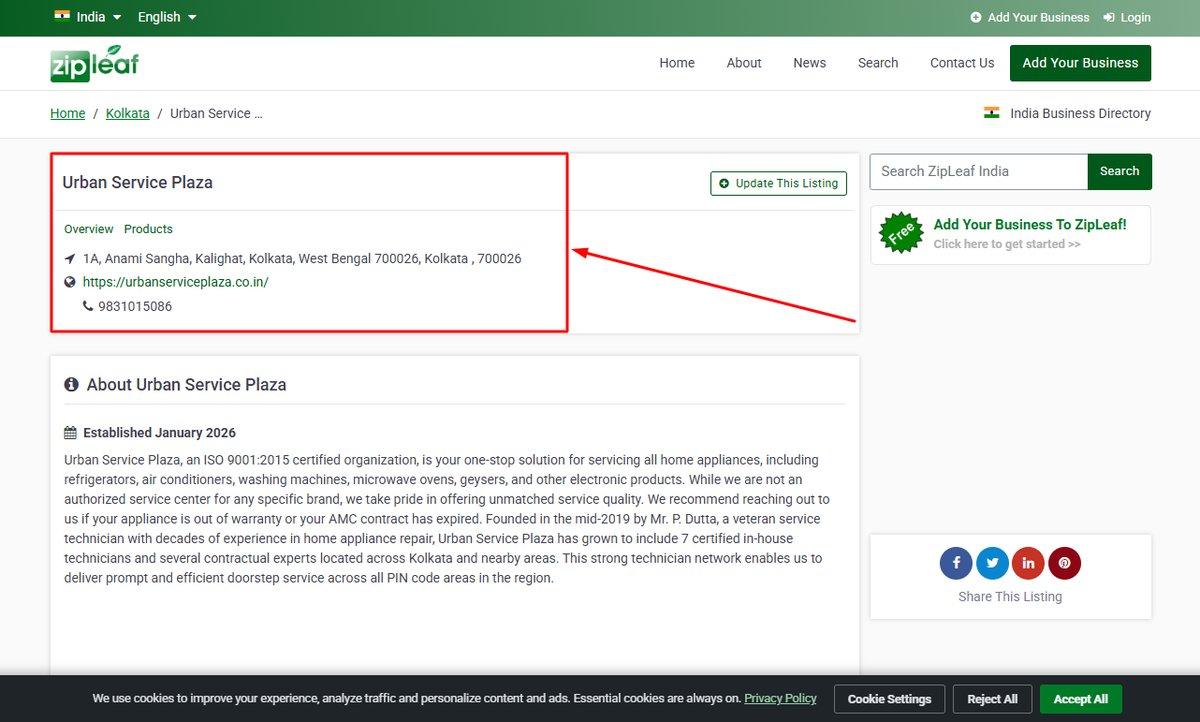Open Cookie Settings
Image resolution: width=1200 pixels, height=722 pixels.
click(889, 699)
